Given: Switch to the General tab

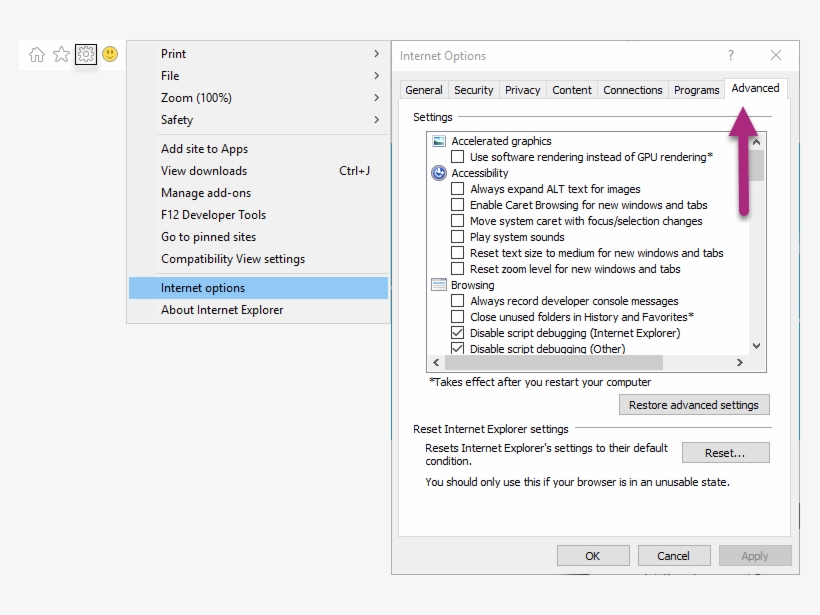Looking at the screenshot, I should tap(424, 90).
